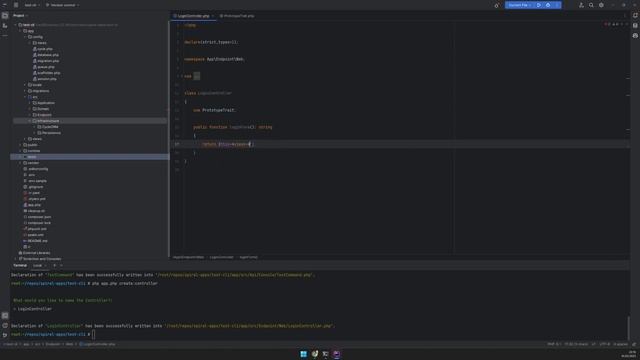
Task: Open Search Everywhere magnifier
Action: (591, 5)
